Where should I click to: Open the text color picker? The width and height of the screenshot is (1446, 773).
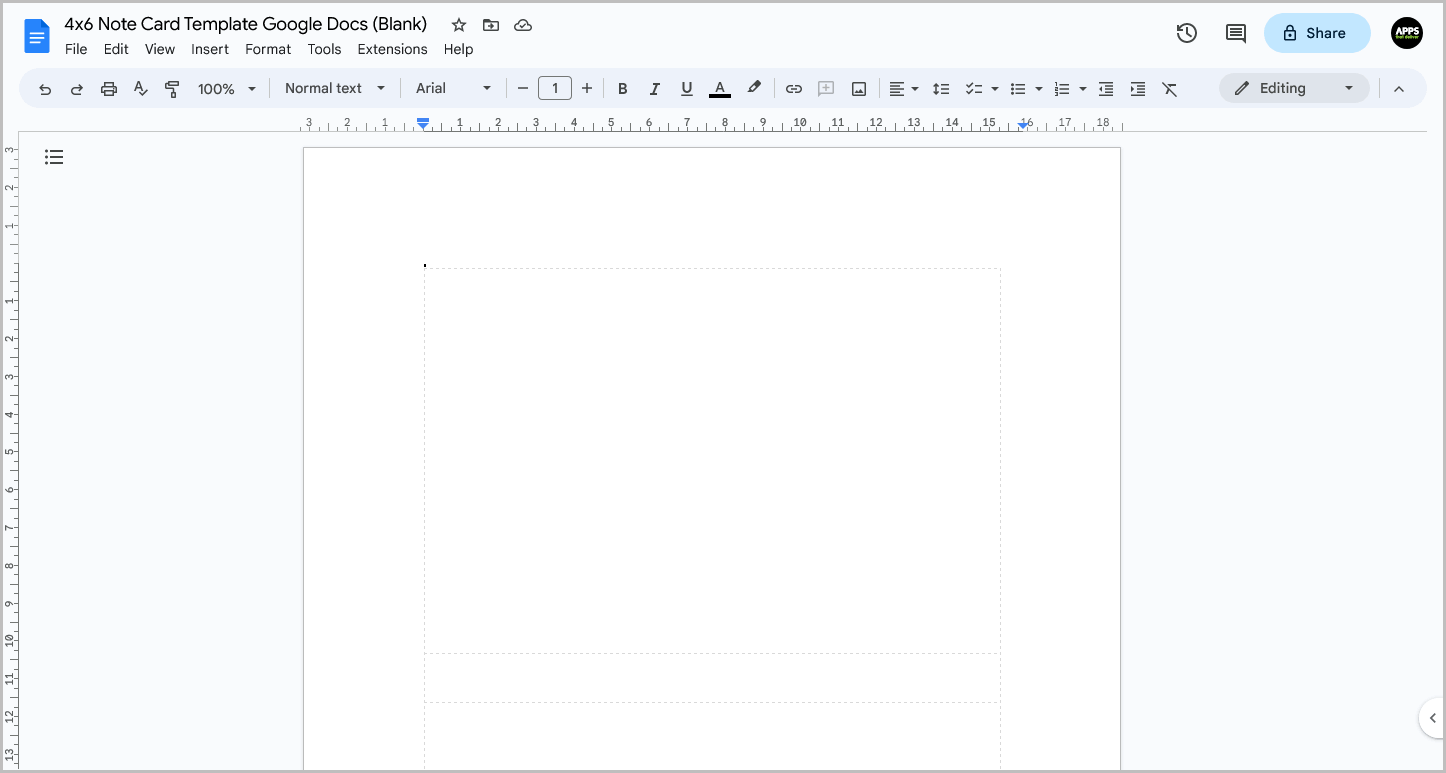[x=719, y=88]
